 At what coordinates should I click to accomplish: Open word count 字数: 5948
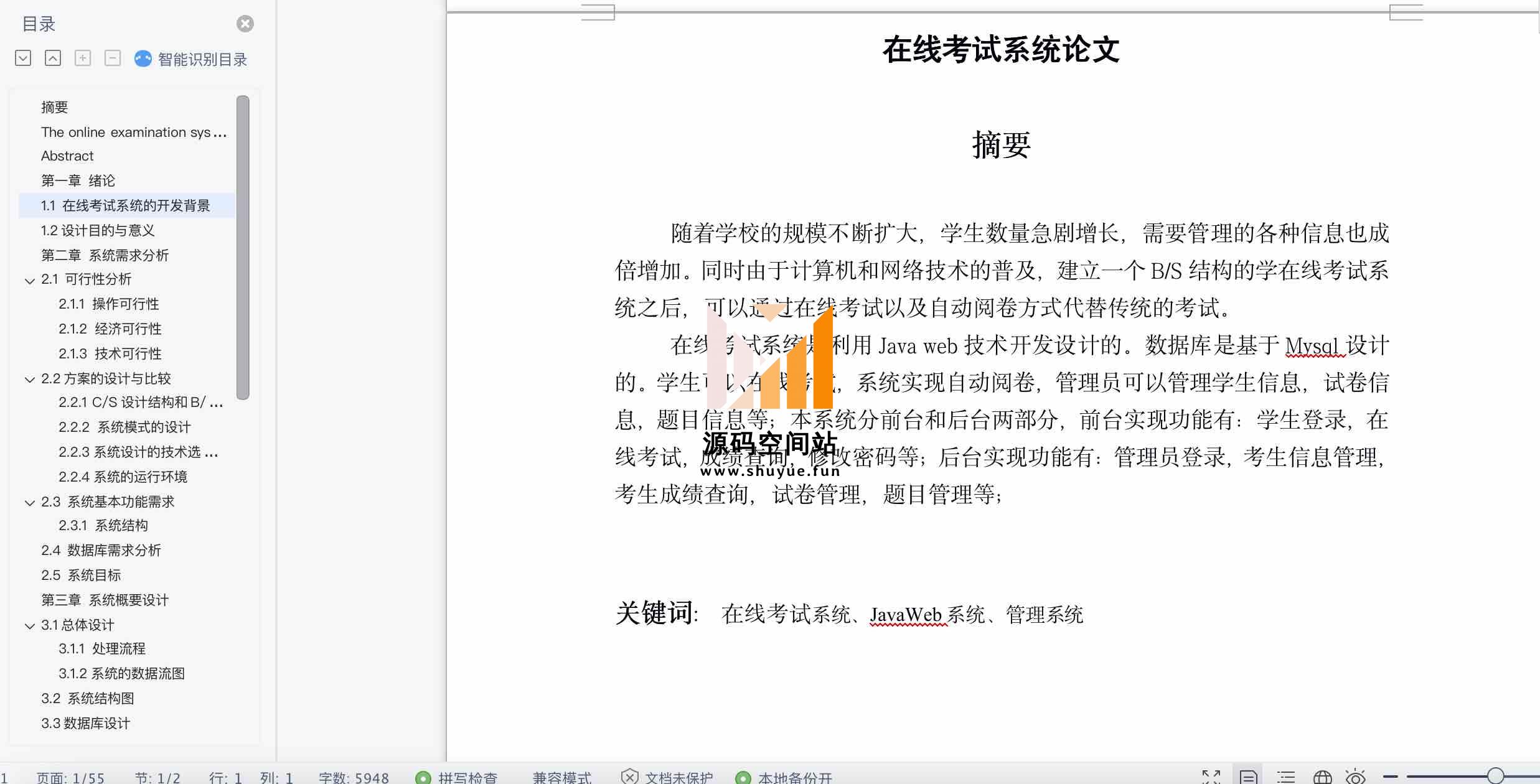[354, 777]
